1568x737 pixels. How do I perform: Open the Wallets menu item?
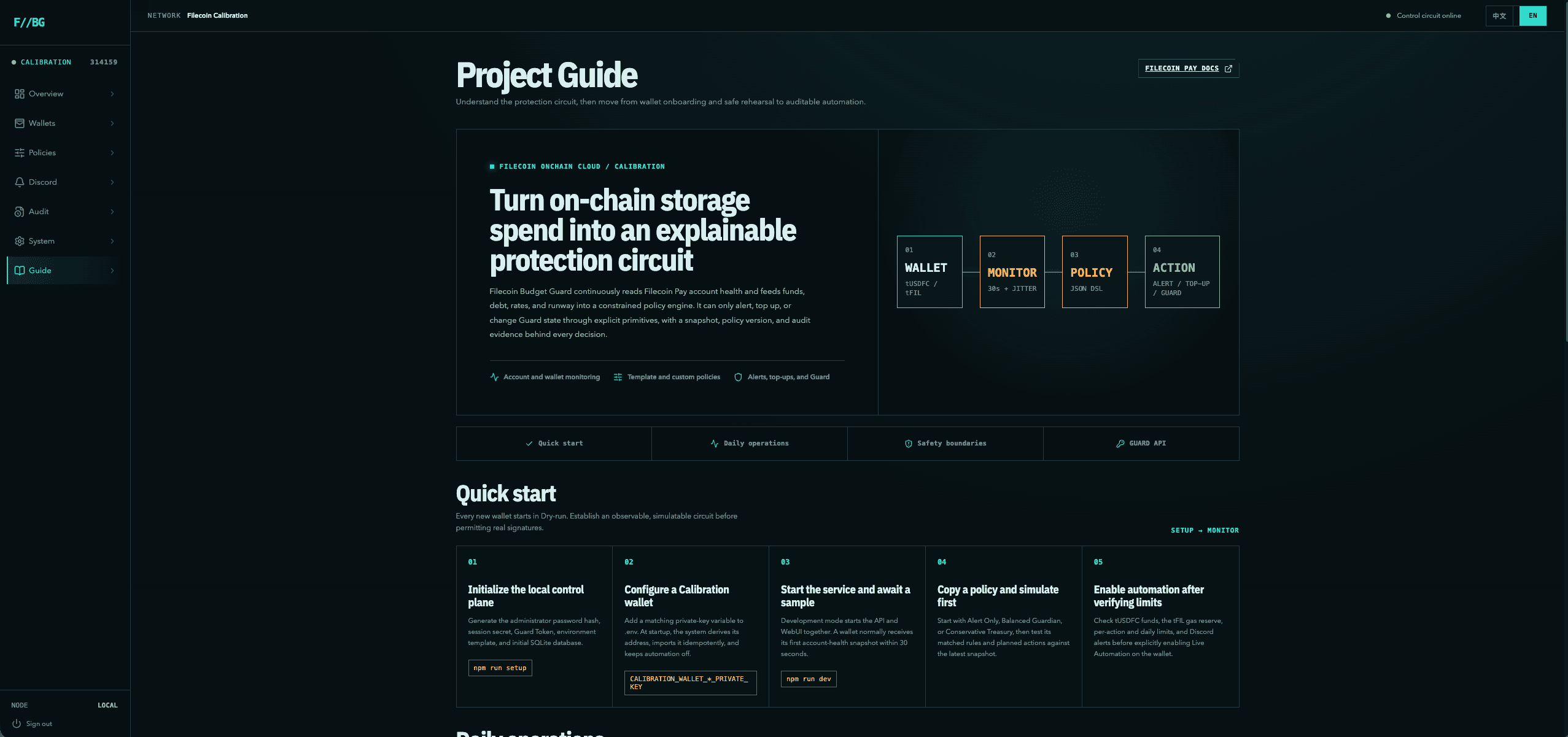65,123
